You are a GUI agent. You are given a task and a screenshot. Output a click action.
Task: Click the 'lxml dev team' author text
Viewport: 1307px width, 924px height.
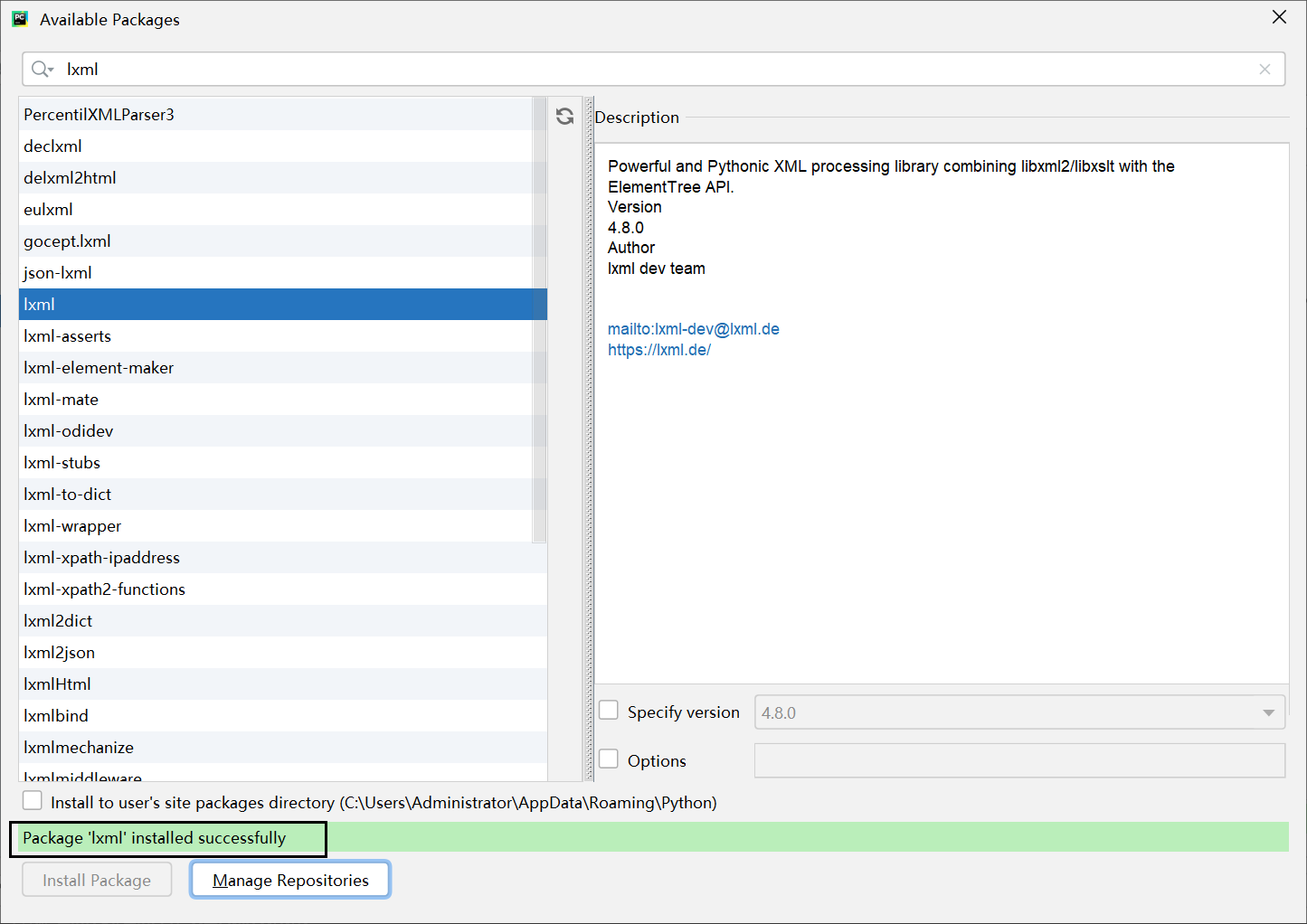(x=657, y=269)
